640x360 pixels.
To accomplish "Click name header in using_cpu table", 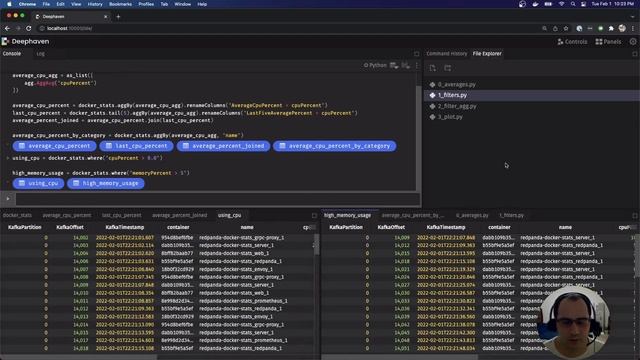I will point(247,227).
